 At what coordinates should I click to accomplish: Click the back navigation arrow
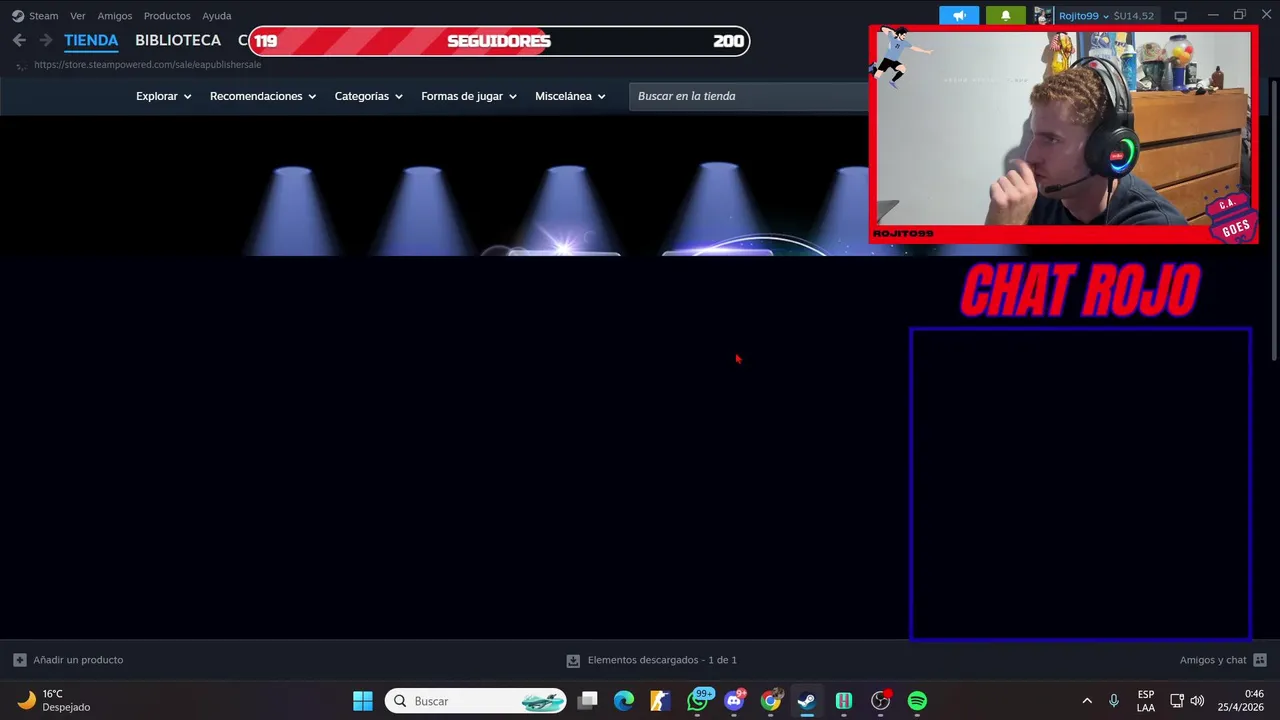tap(19, 40)
